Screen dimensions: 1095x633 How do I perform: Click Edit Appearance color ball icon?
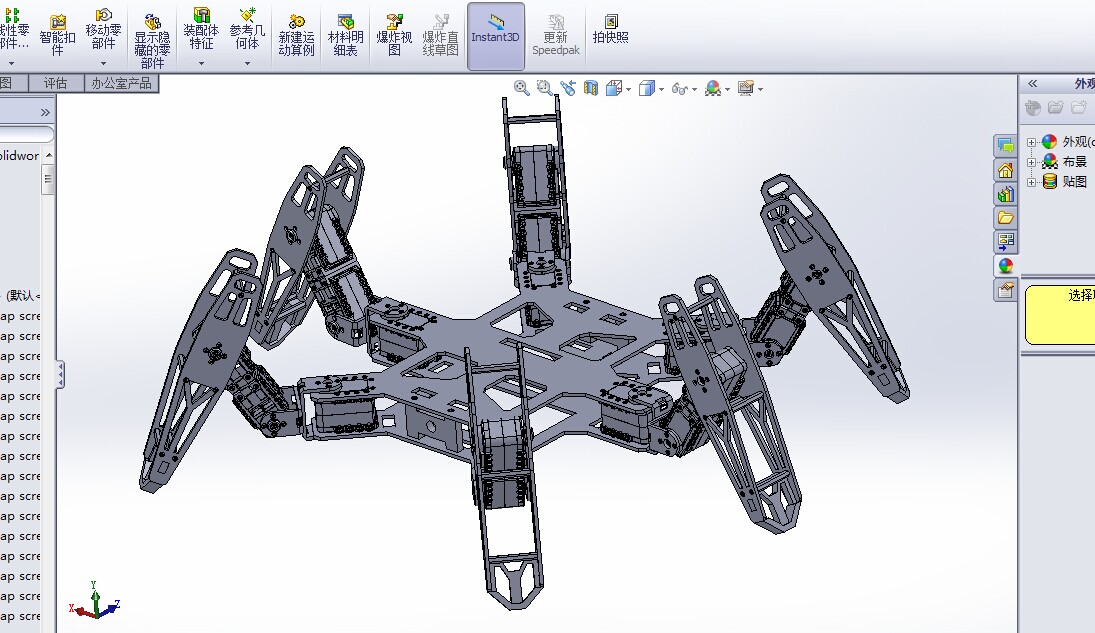pos(713,88)
